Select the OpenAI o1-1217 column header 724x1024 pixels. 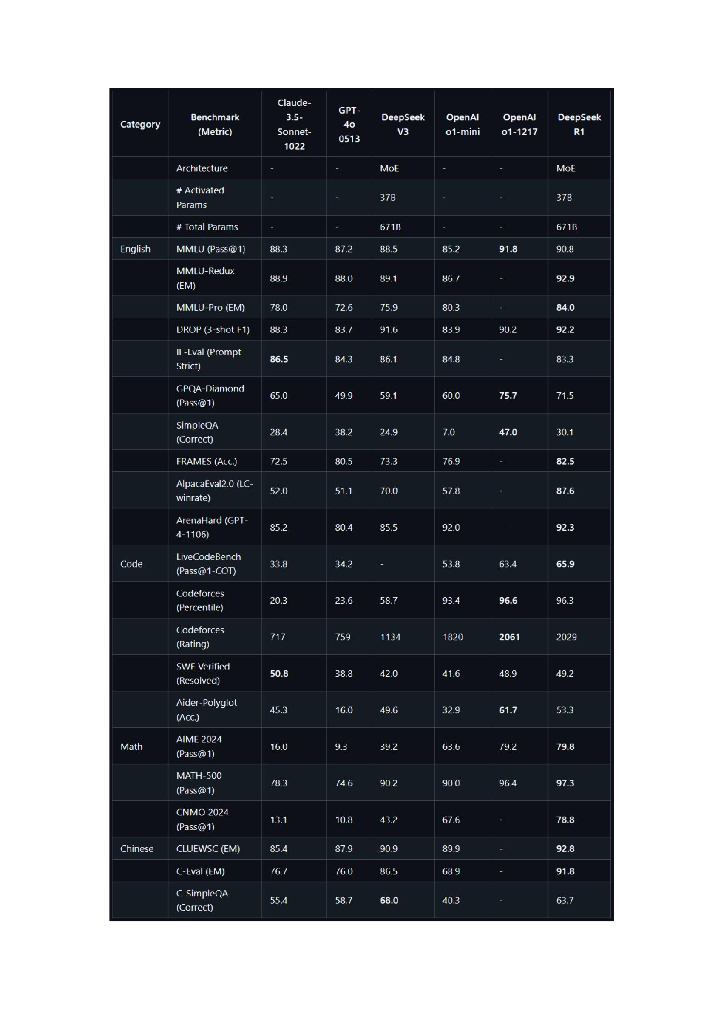519,124
